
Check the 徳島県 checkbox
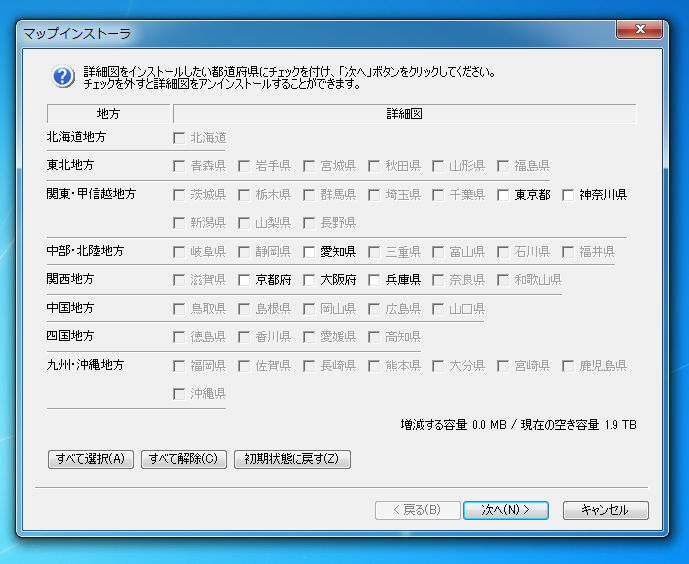click(179, 337)
